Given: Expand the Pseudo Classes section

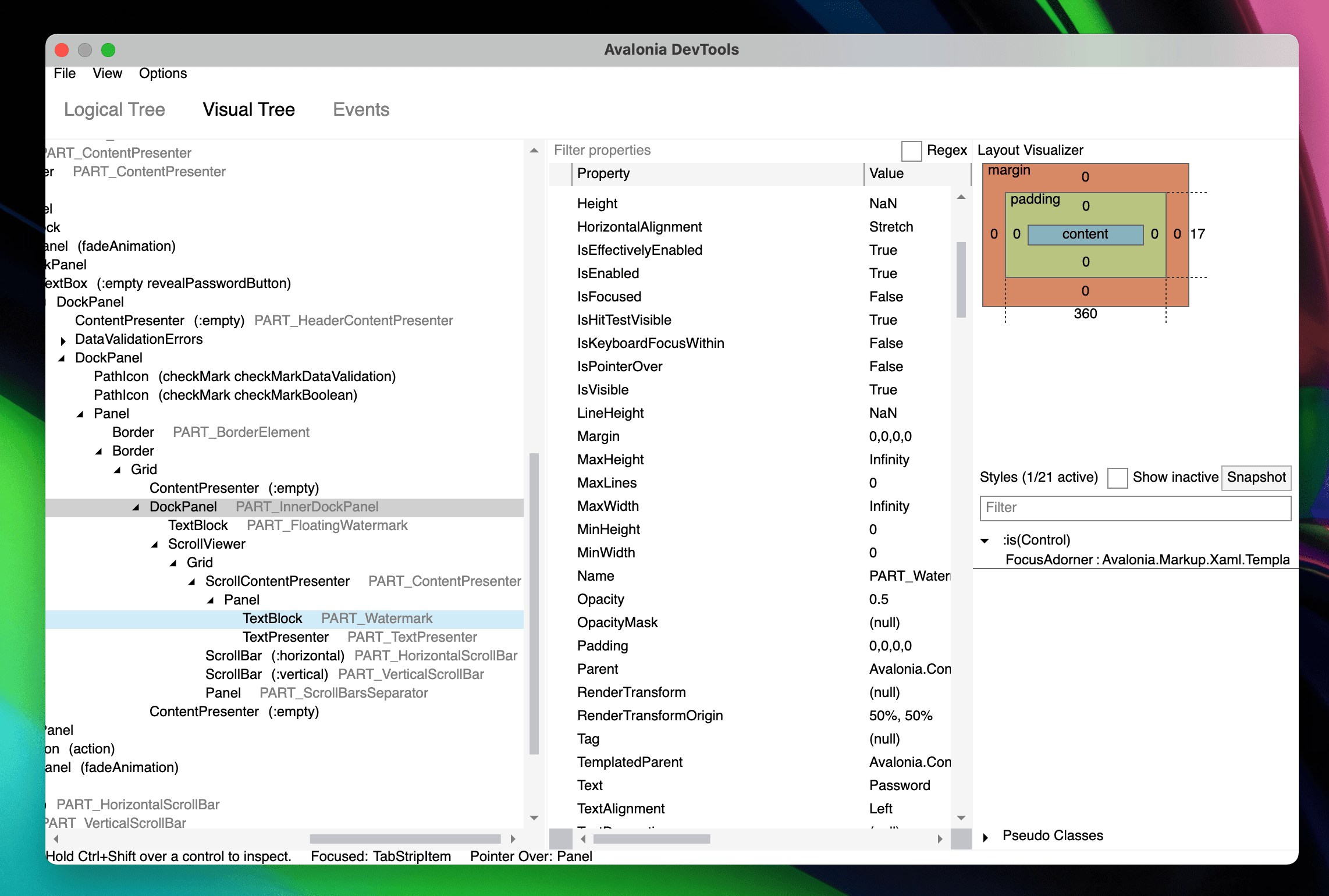Looking at the screenshot, I should [x=985, y=837].
